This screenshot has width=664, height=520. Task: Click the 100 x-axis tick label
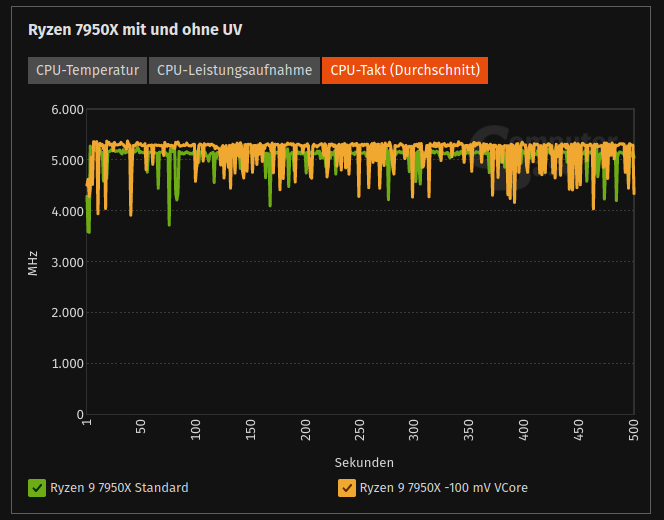click(195, 430)
